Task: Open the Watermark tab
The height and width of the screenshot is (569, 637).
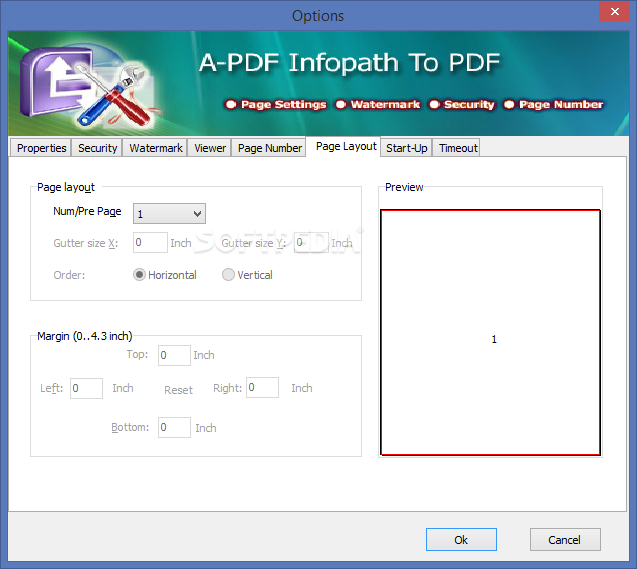Action: tap(156, 148)
